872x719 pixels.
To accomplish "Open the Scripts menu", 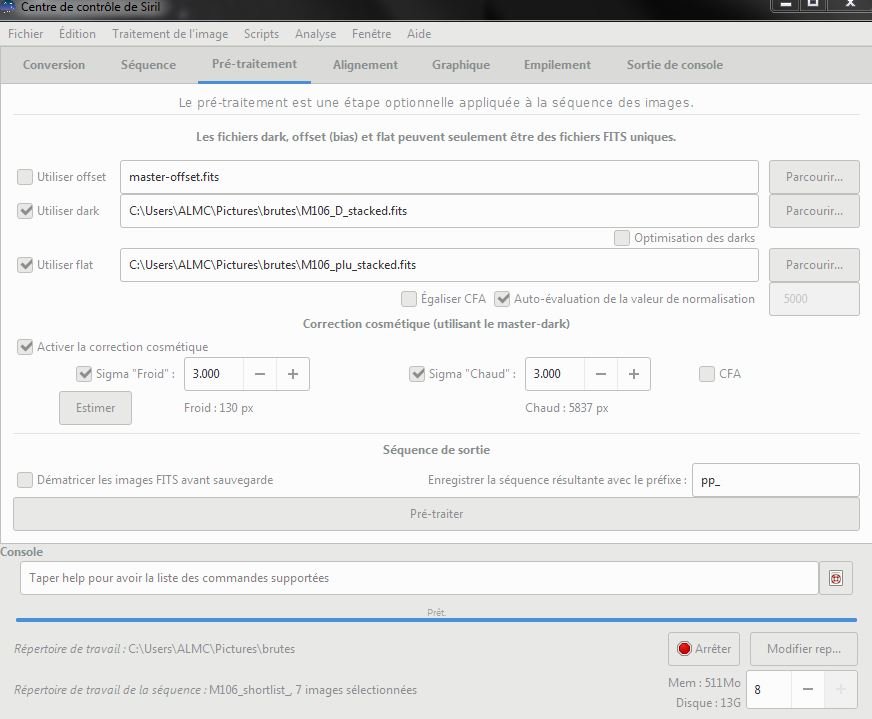I will (261, 34).
